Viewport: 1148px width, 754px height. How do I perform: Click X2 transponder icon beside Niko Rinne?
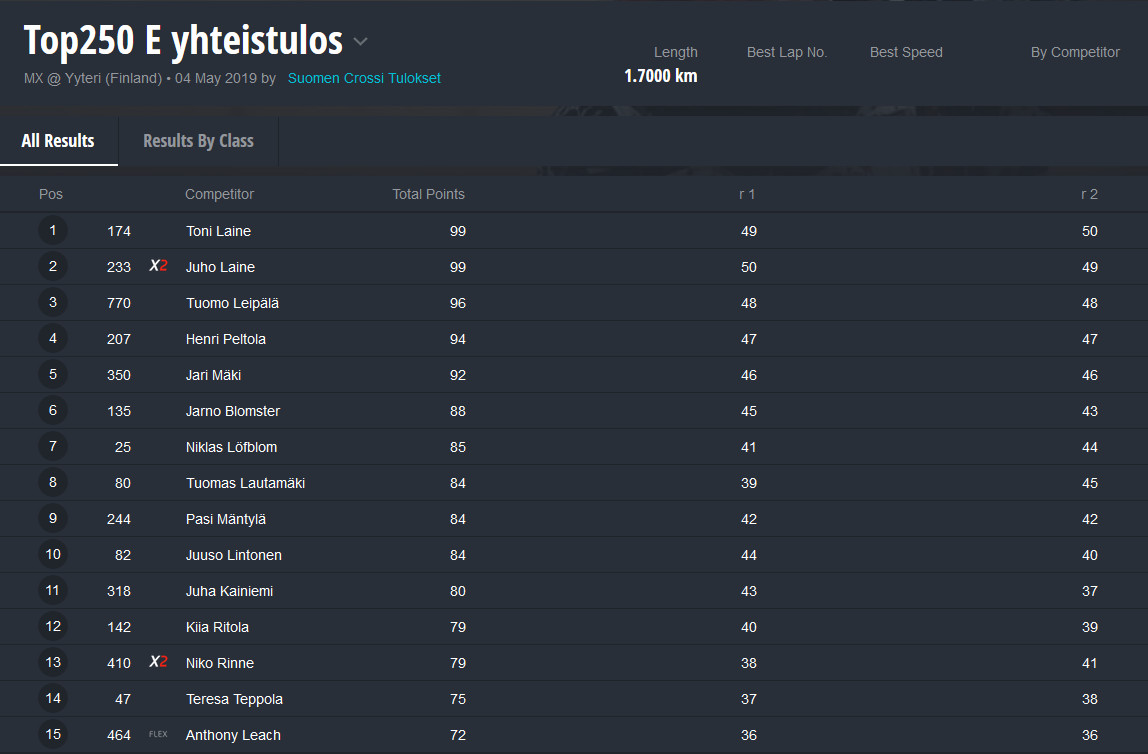click(158, 662)
